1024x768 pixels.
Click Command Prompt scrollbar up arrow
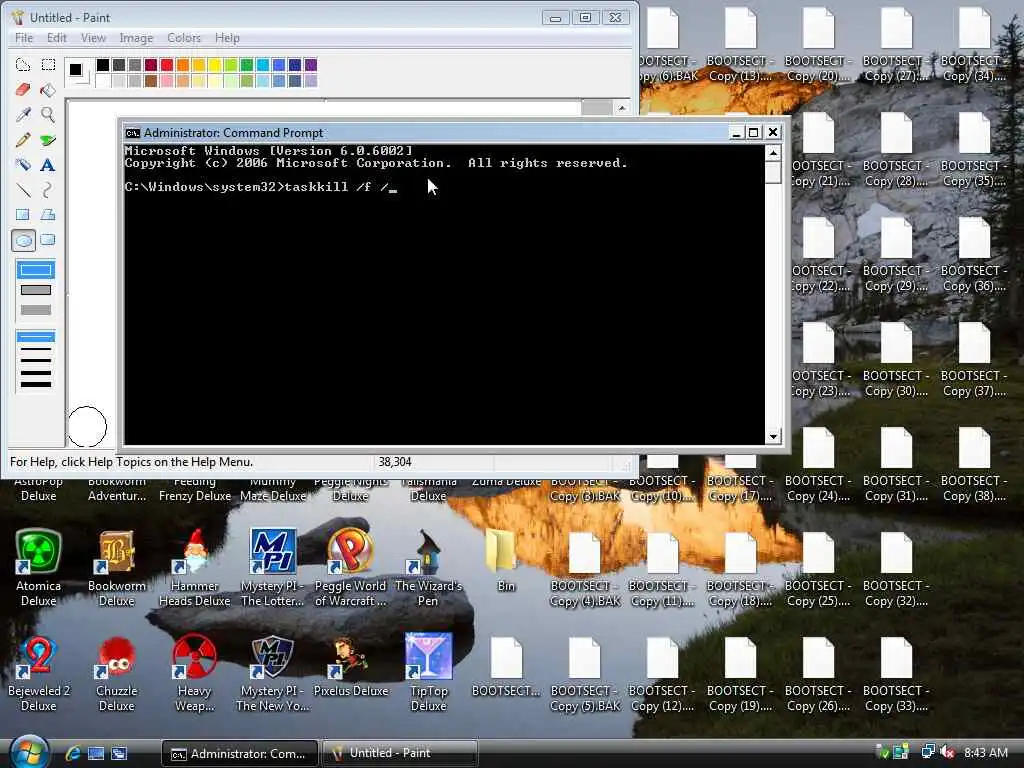tap(773, 153)
